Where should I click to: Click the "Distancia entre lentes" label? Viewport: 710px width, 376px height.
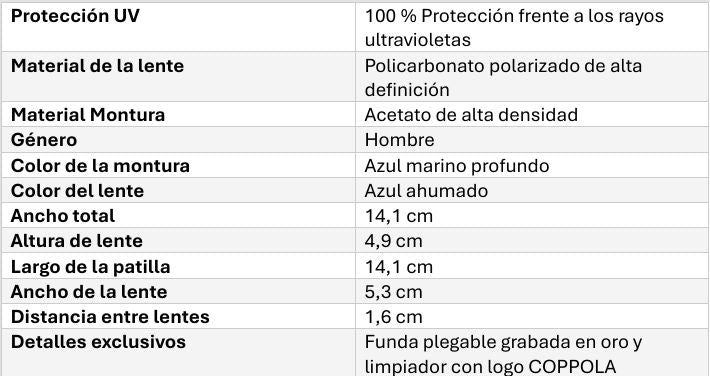110,317
